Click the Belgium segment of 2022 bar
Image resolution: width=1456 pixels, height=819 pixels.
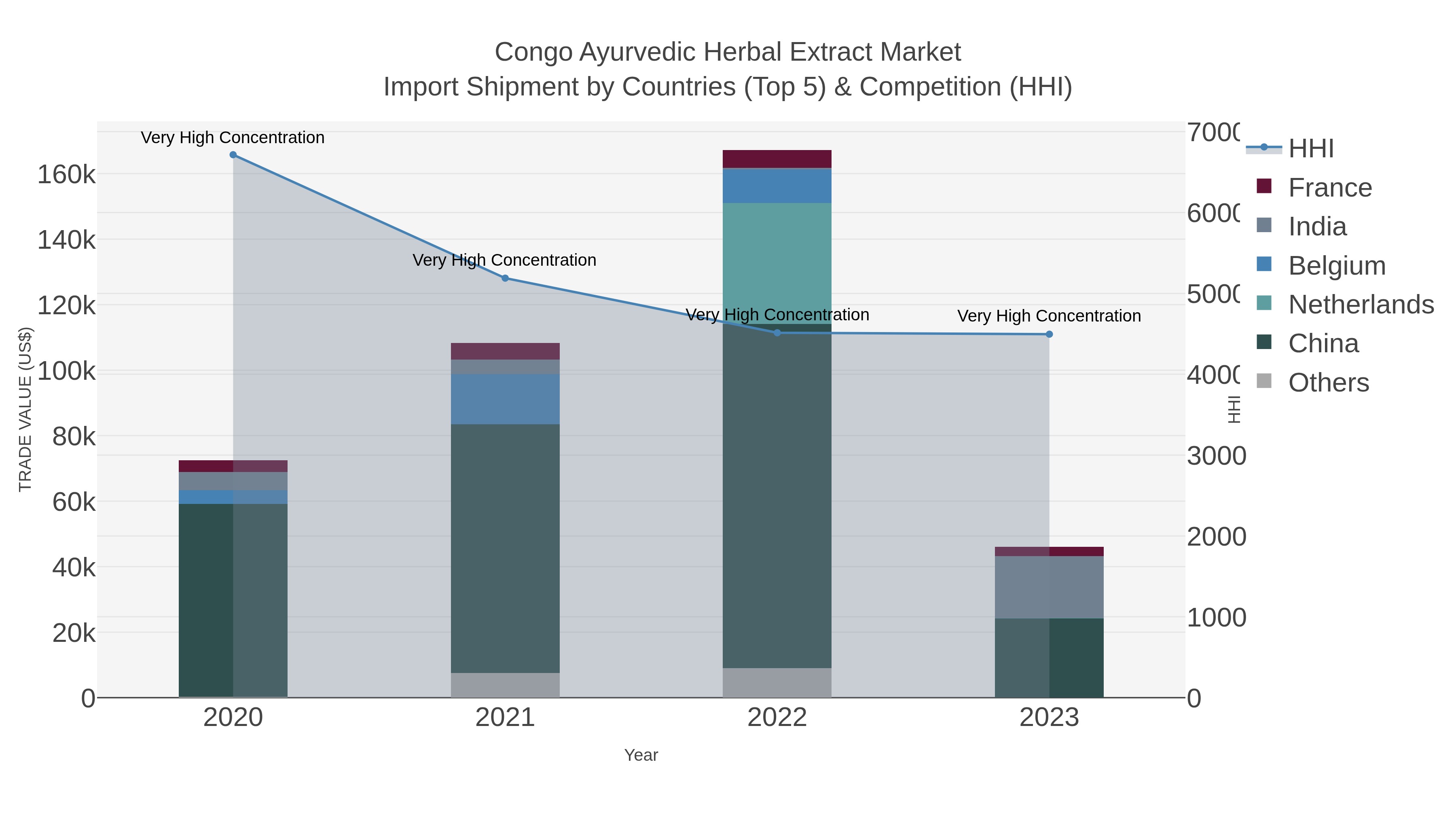(777, 186)
